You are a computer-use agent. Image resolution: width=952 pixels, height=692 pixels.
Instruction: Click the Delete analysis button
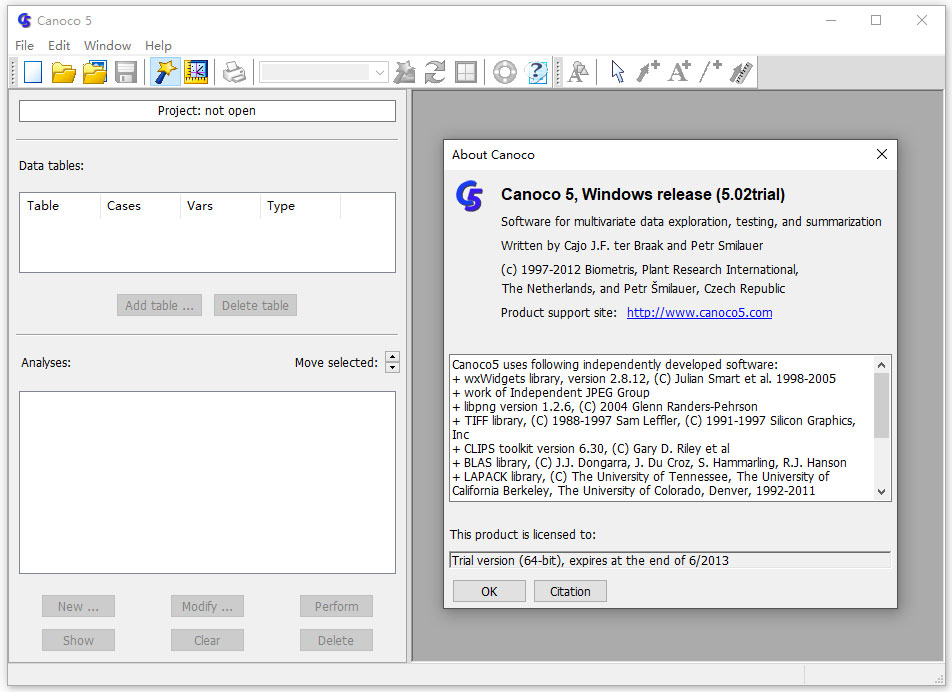pyautogui.click(x=336, y=640)
